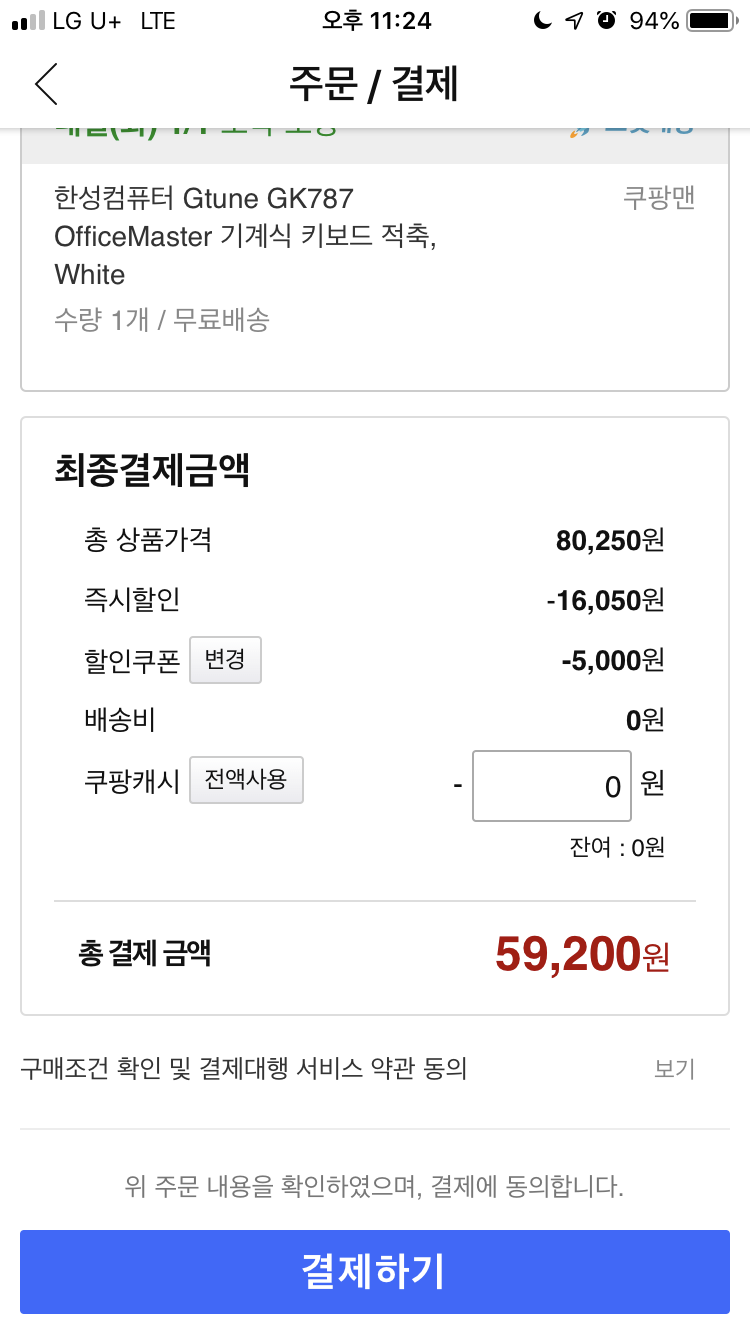Tap the alarm clock status icon
The image size is (750, 1334).
(x=606, y=21)
